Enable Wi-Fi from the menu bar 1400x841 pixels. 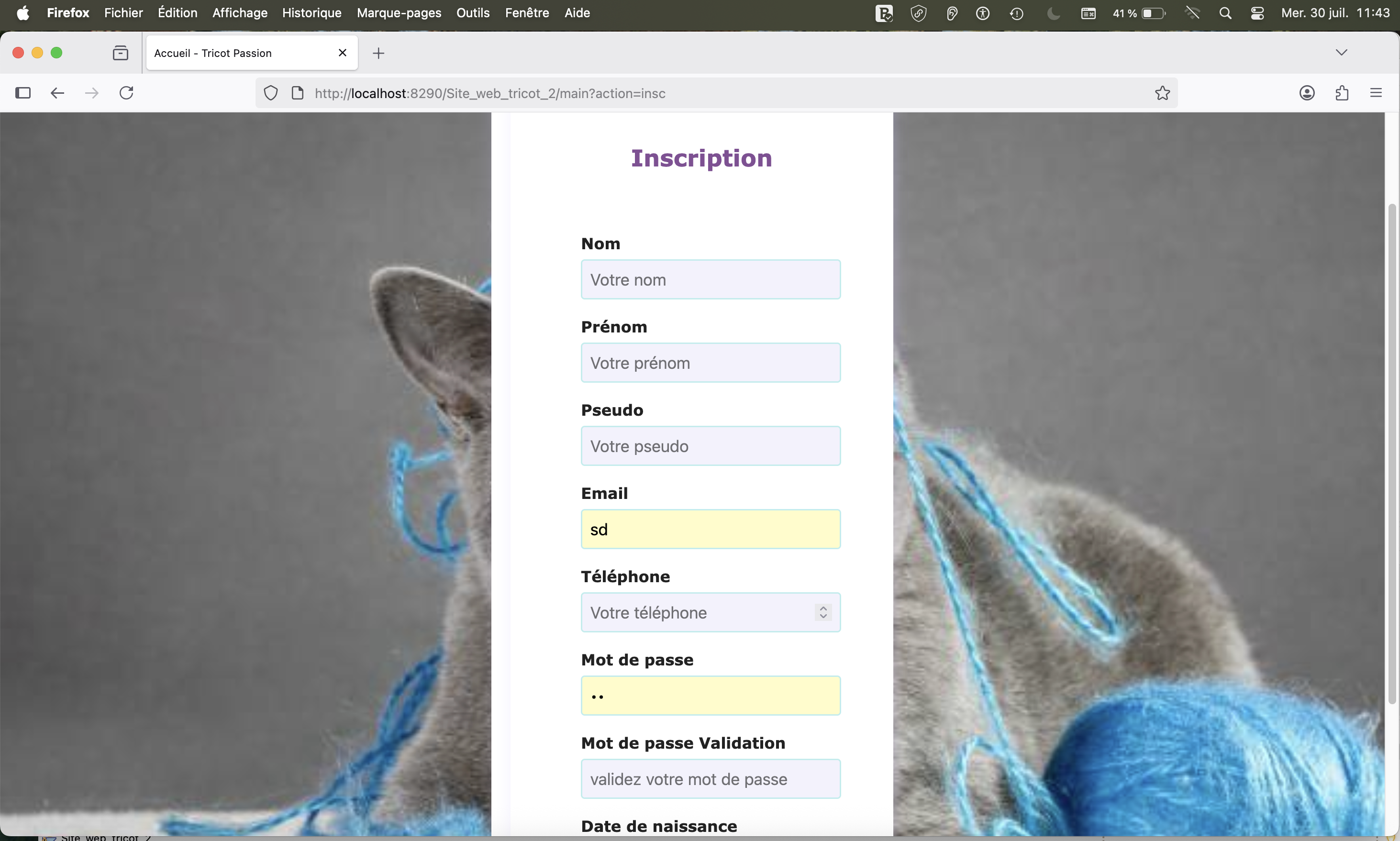pos(1192,12)
